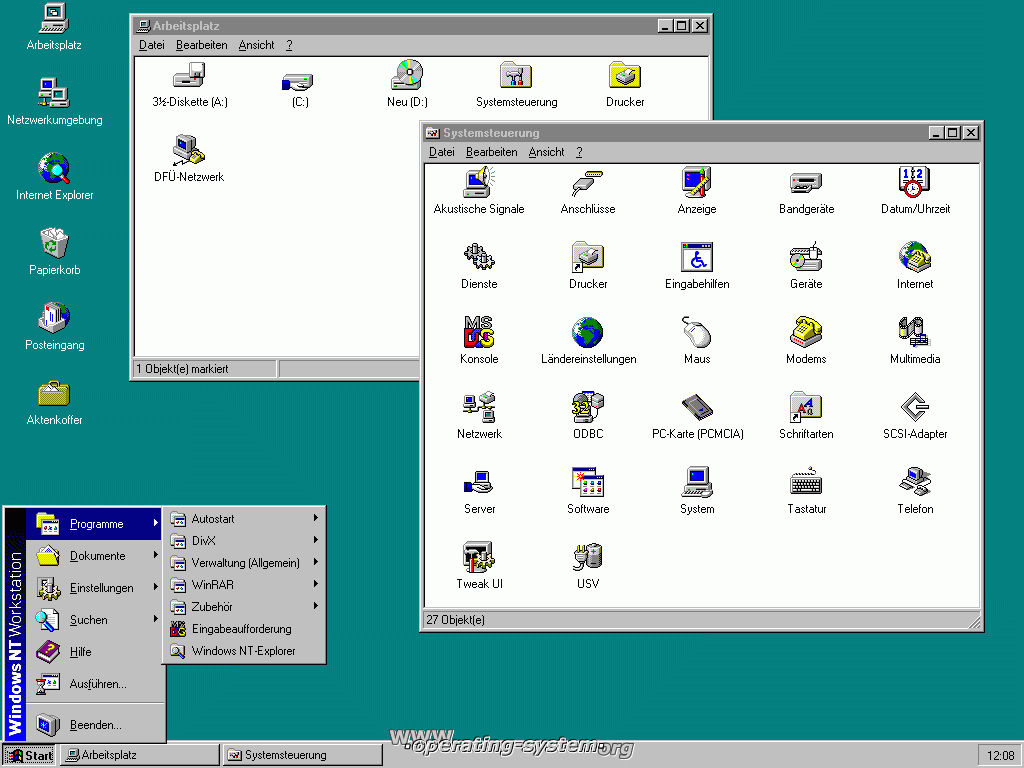Open Ansicht menu in Arbeitsplatz window
Image resolution: width=1024 pixels, height=768 pixels.
(256, 45)
